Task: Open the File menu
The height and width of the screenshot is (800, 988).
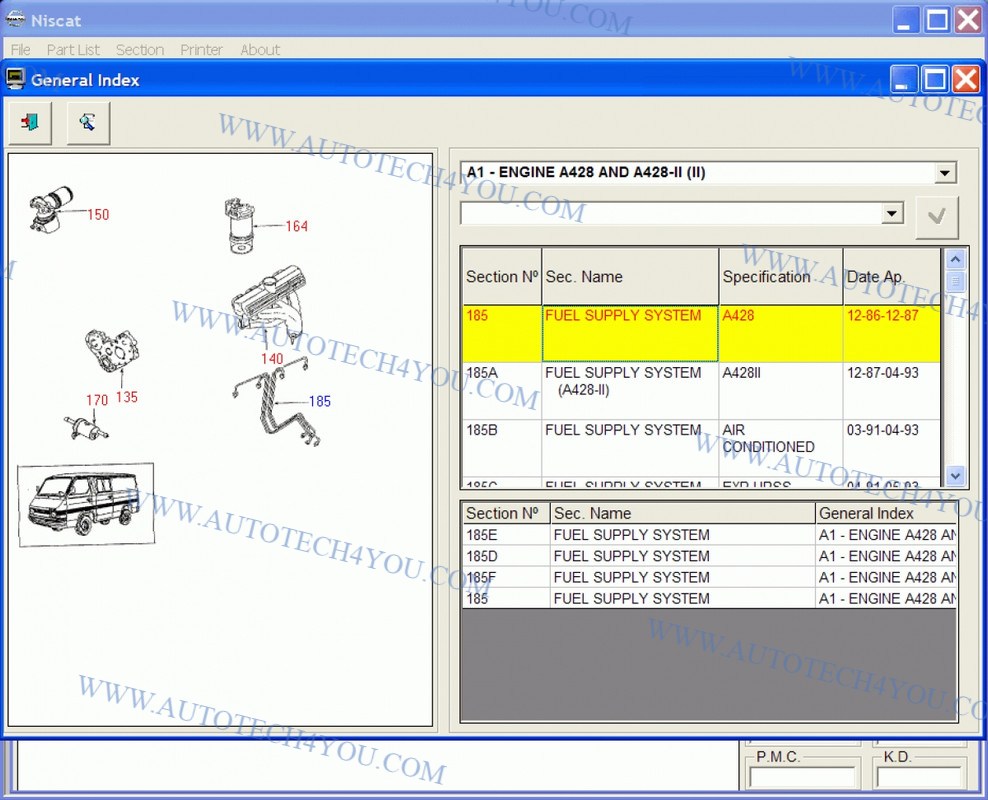Action: click(x=20, y=50)
